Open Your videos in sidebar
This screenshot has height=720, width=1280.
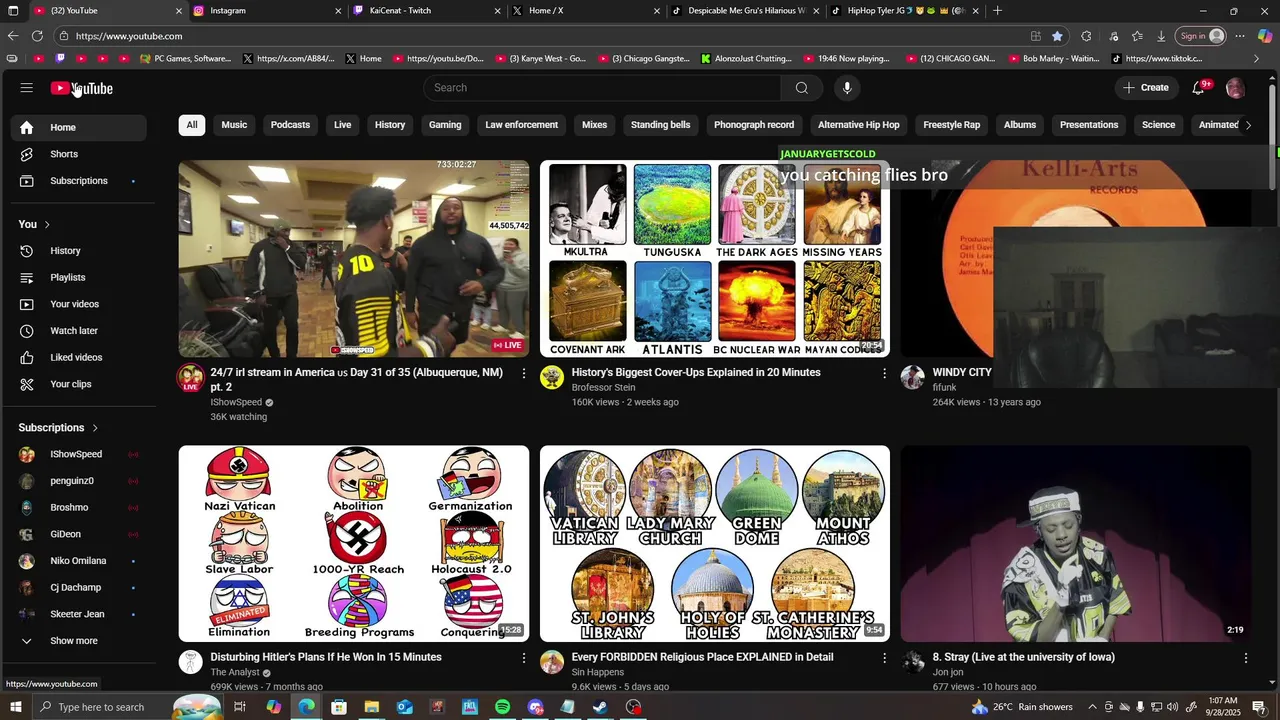tap(78, 304)
